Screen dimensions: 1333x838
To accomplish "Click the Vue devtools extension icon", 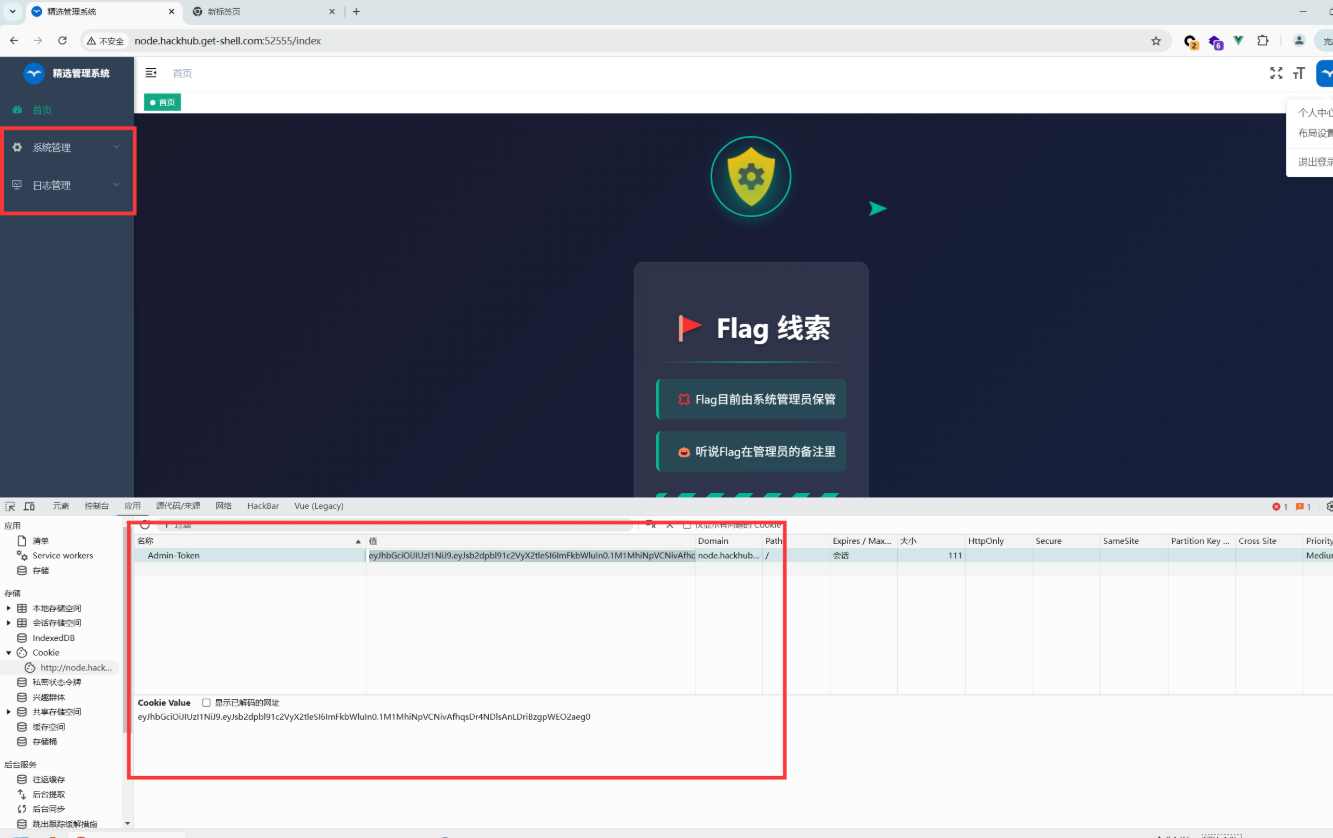I will [1238, 41].
